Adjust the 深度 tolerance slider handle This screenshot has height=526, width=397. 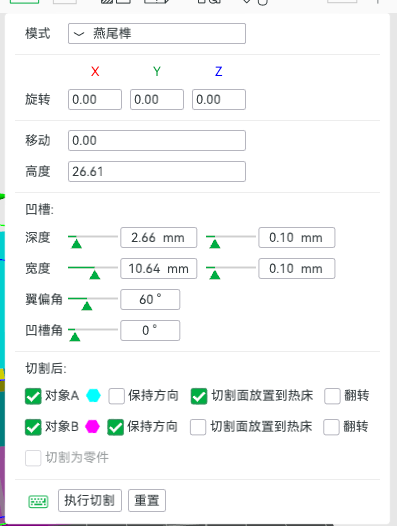pyautogui.click(x=215, y=244)
